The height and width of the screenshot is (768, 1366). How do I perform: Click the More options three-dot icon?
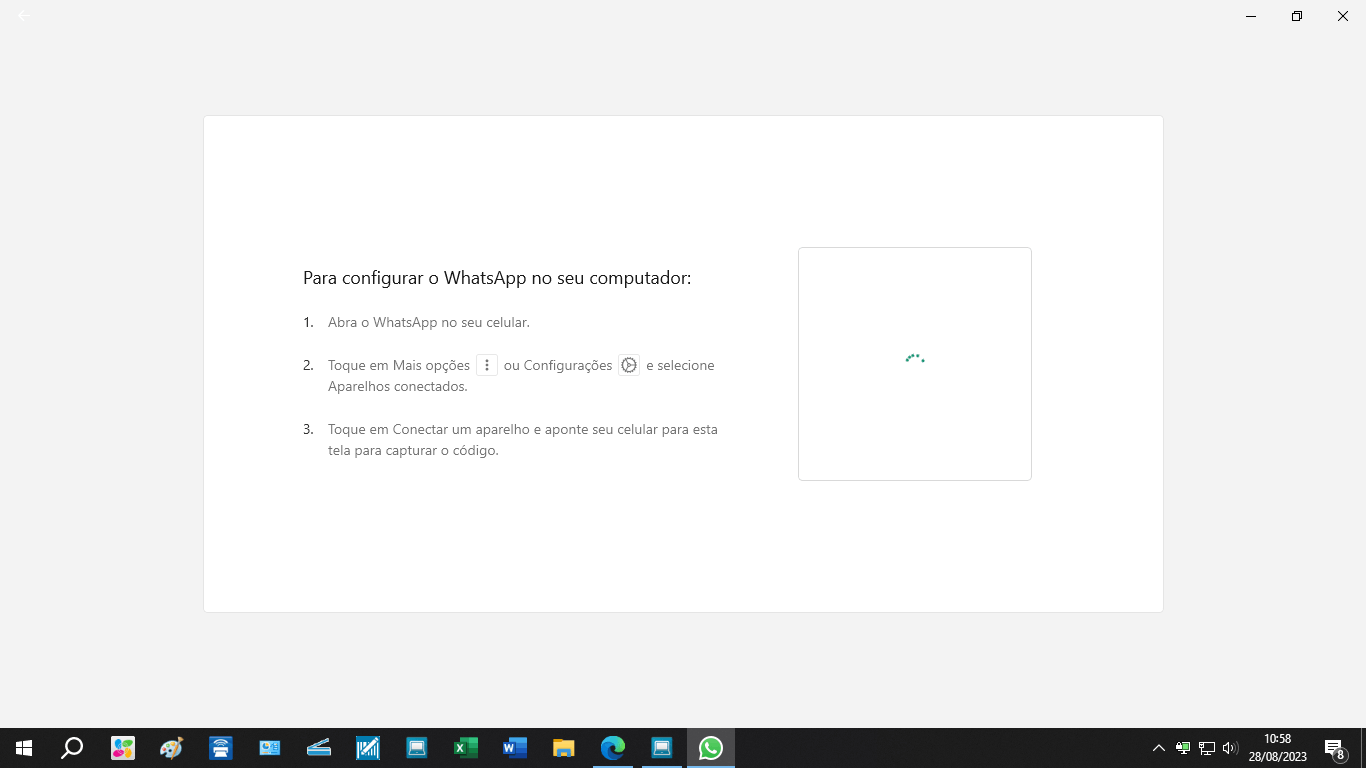(487, 365)
